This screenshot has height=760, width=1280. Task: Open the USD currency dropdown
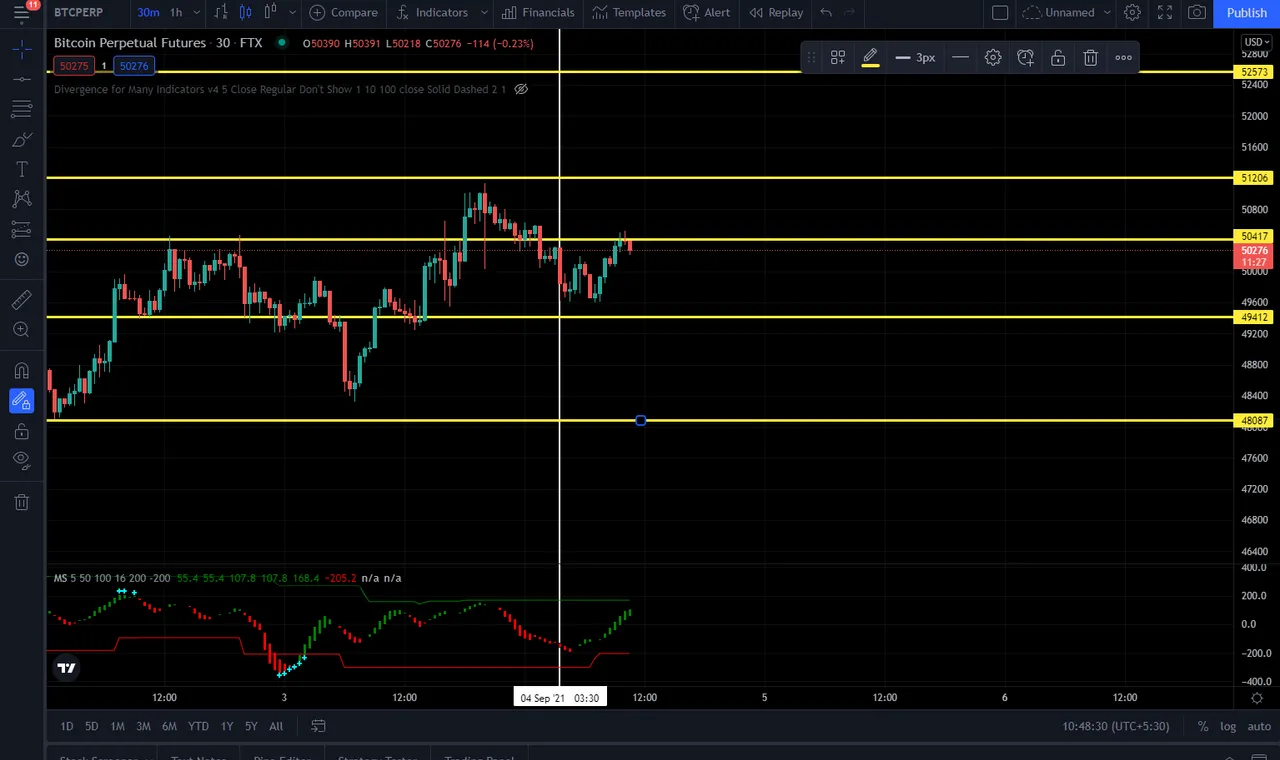(x=1256, y=42)
